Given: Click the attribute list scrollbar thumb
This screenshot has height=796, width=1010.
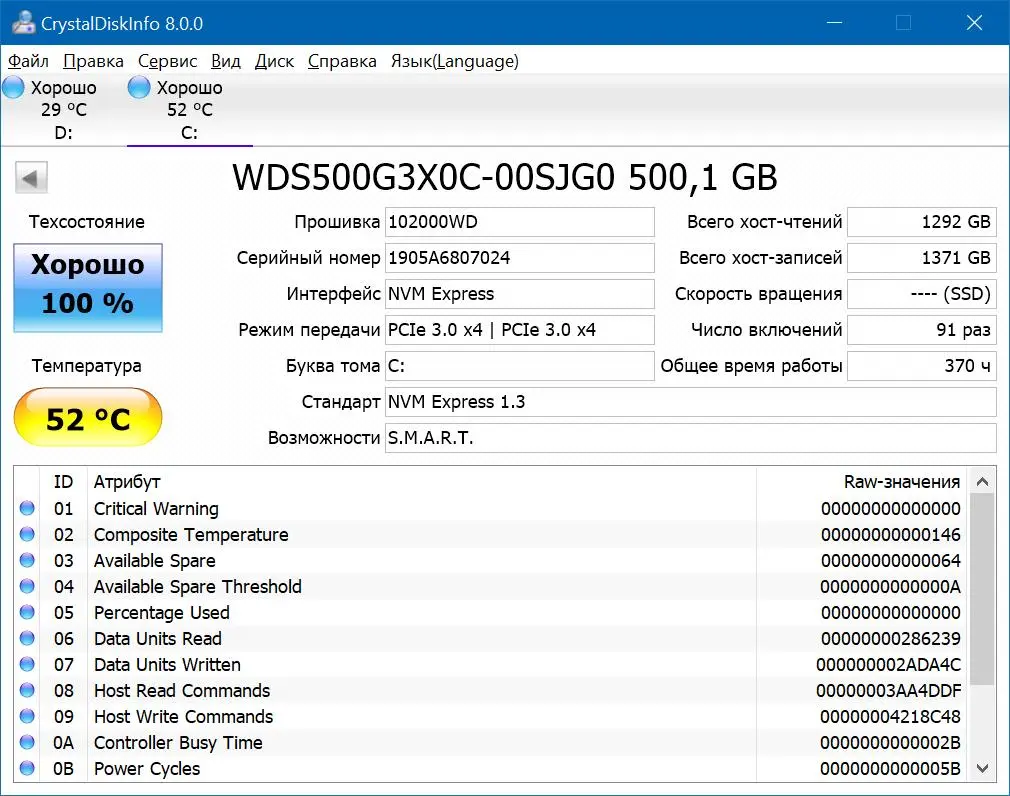Looking at the screenshot, I should [982, 589].
